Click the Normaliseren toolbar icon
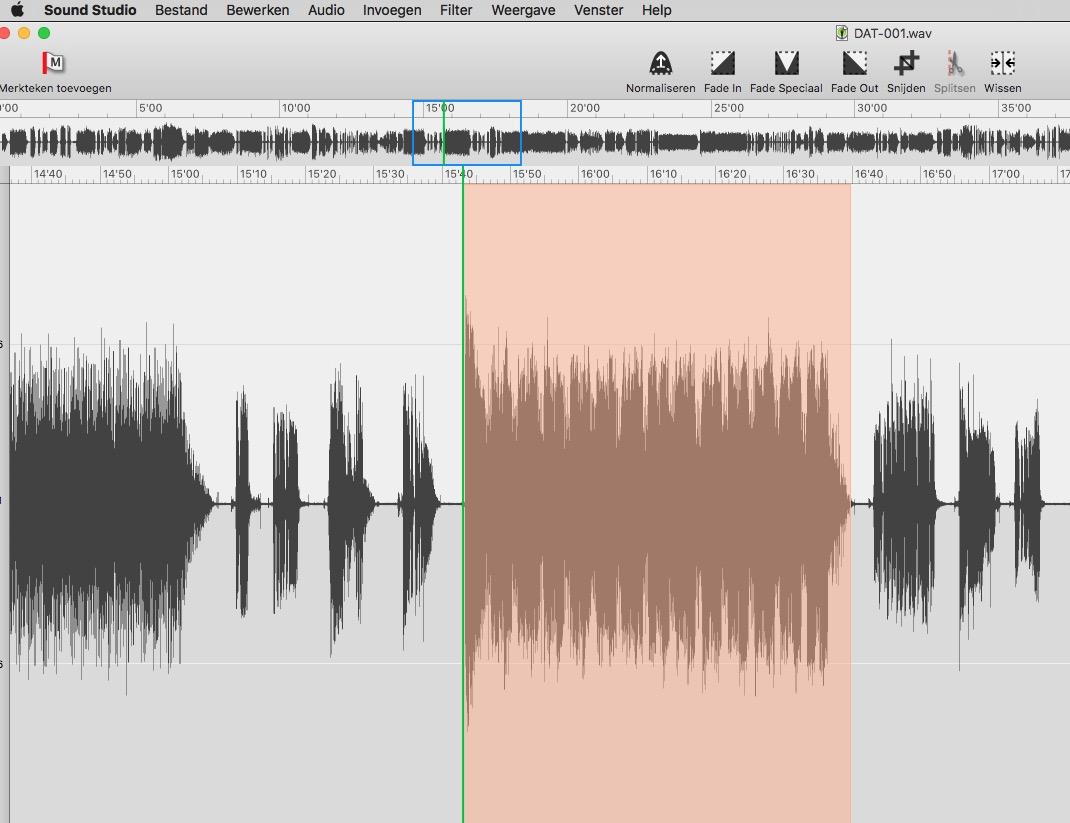Image resolution: width=1070 pixels, height=823 pixels. 660,64
